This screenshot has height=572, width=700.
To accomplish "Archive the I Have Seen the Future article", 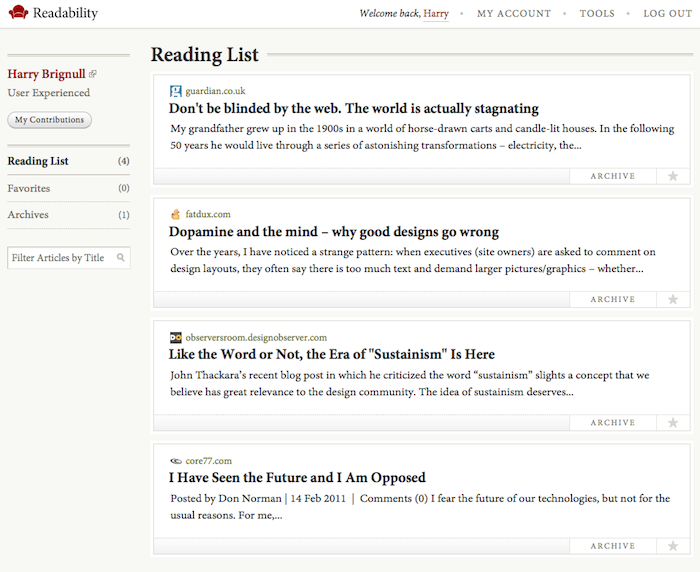I will click(x=612, y=546).
